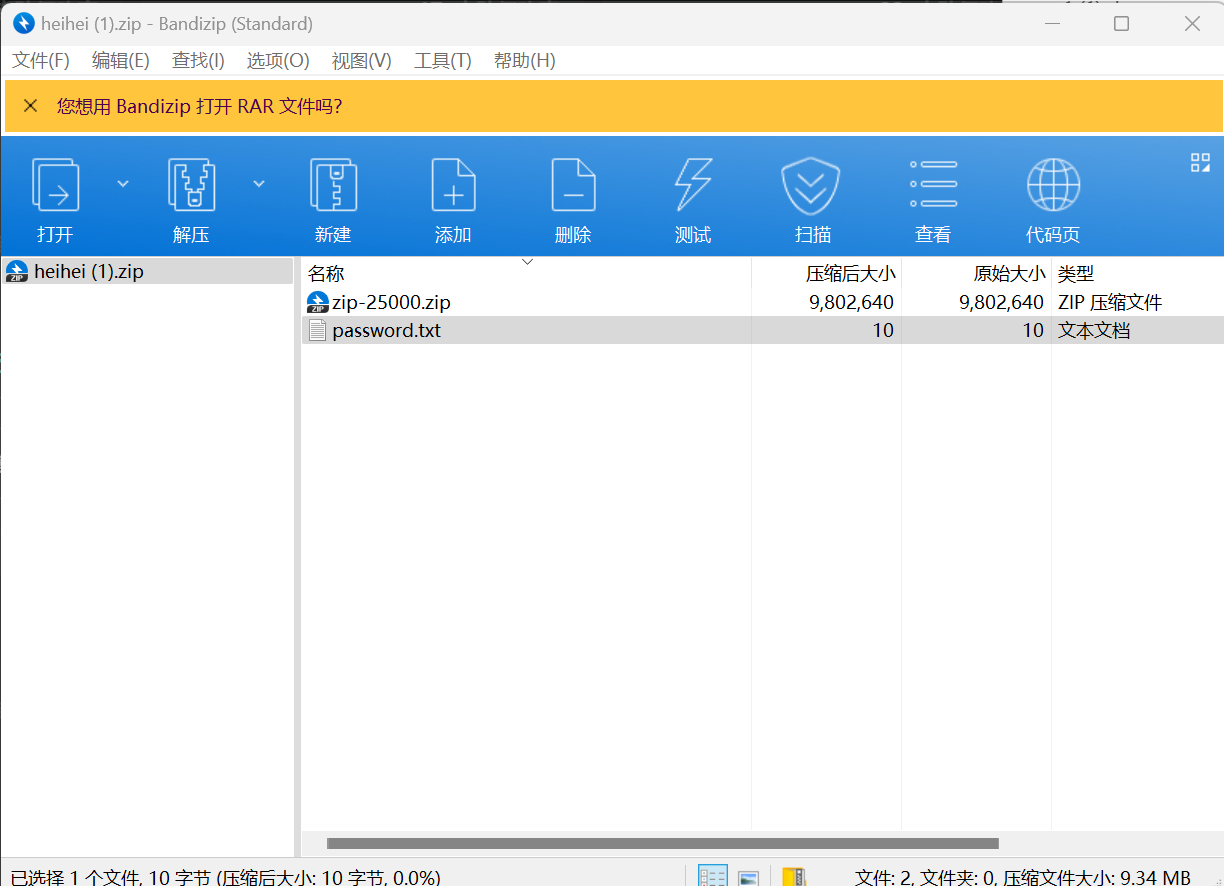Click the Code page (代码页) globe icon
This screenshot has width=1224, height=886.
pyautogui.click(x=1053, y=185)
